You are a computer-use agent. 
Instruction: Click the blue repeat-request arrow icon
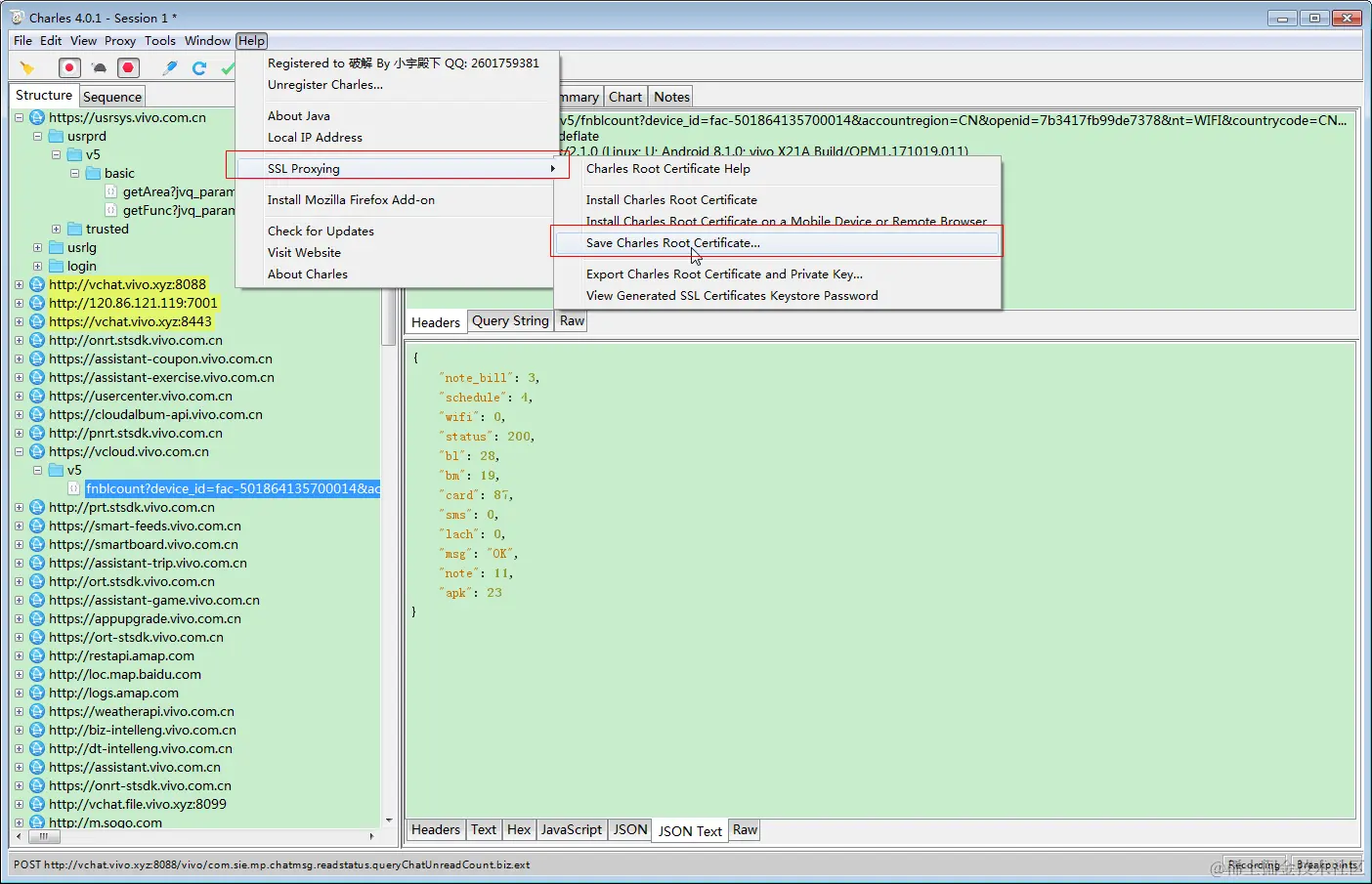point(199,67)
